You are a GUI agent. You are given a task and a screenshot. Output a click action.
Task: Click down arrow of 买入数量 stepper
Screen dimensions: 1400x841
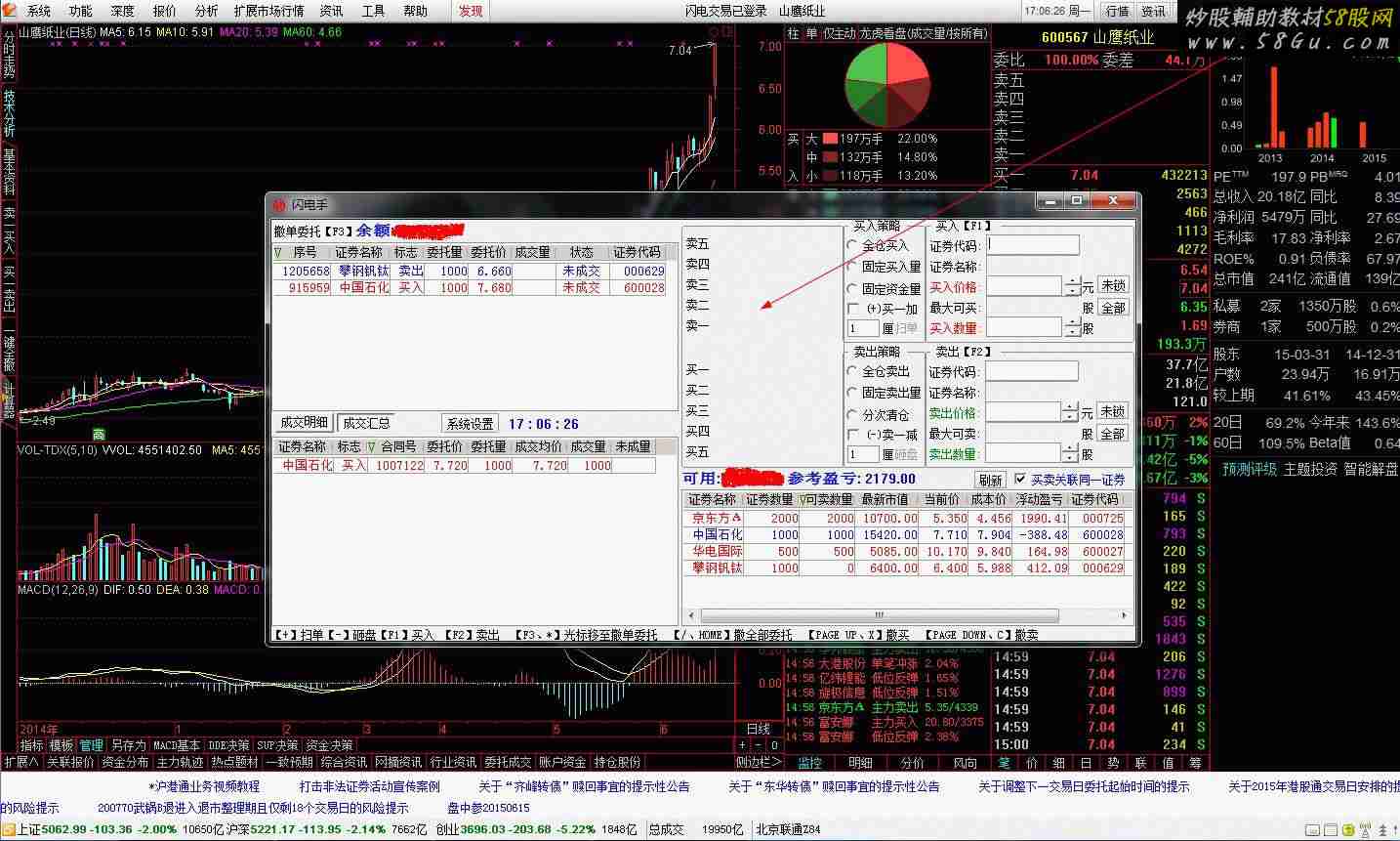[1072, 333]
